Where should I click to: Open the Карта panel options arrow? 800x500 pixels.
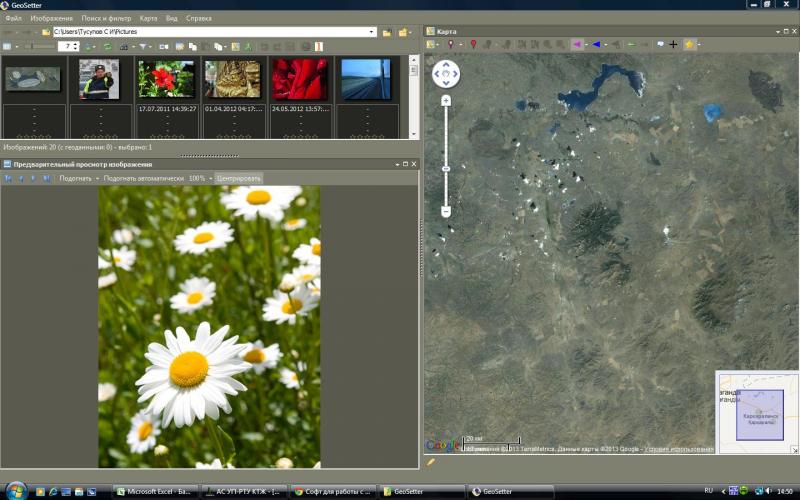coord(778,32)
